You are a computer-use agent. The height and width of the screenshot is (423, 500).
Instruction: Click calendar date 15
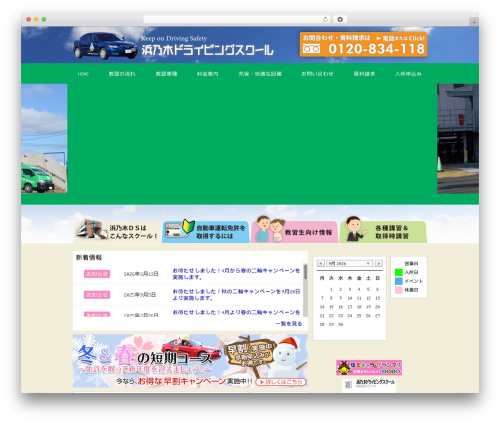[331, 307]
